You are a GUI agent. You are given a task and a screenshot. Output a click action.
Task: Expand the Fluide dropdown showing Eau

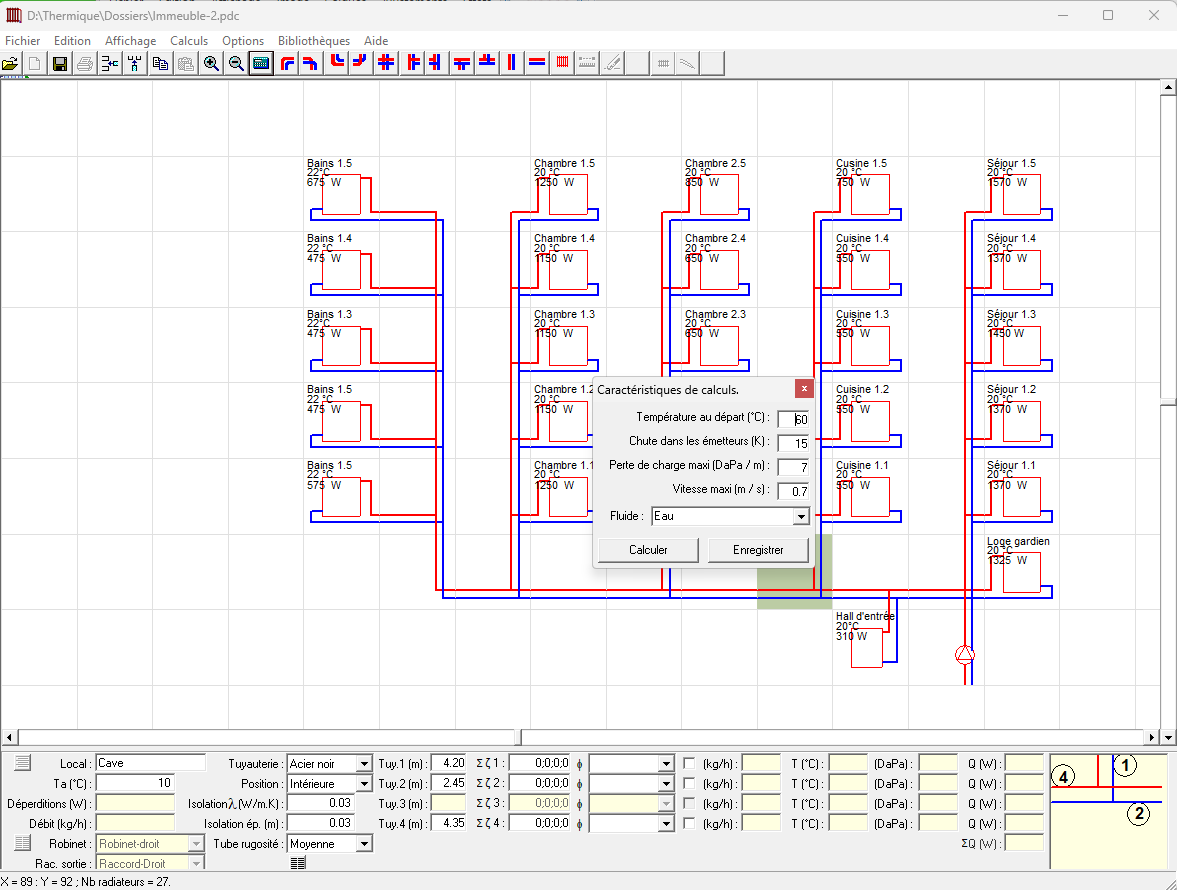[x=800, y=517]
